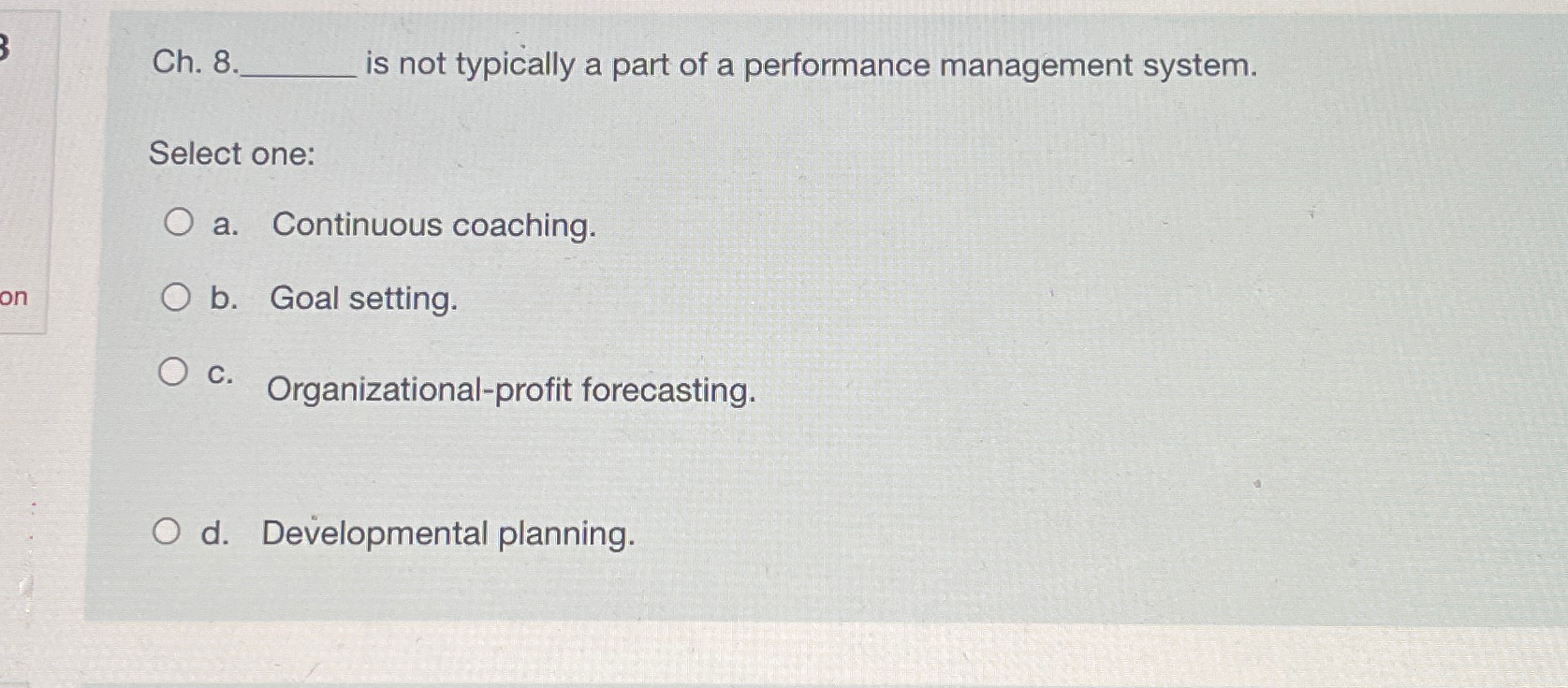Click the Goal setting answer text
The width and height of the screenshot is (1568, 688).
(362, 299)
